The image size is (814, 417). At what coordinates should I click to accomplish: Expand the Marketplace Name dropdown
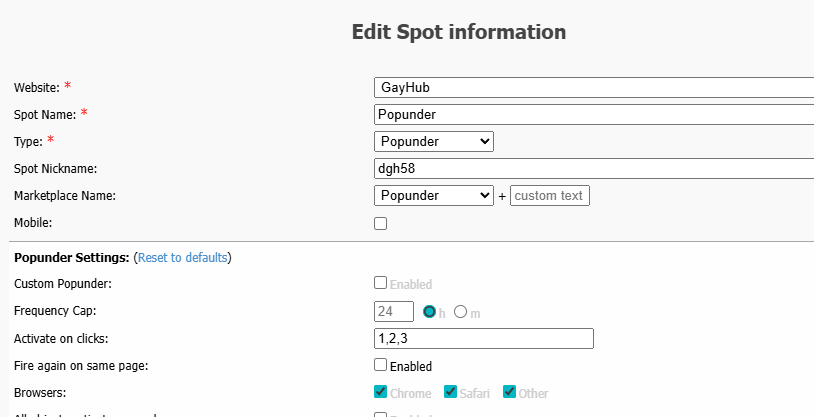(x=434, y=195)
